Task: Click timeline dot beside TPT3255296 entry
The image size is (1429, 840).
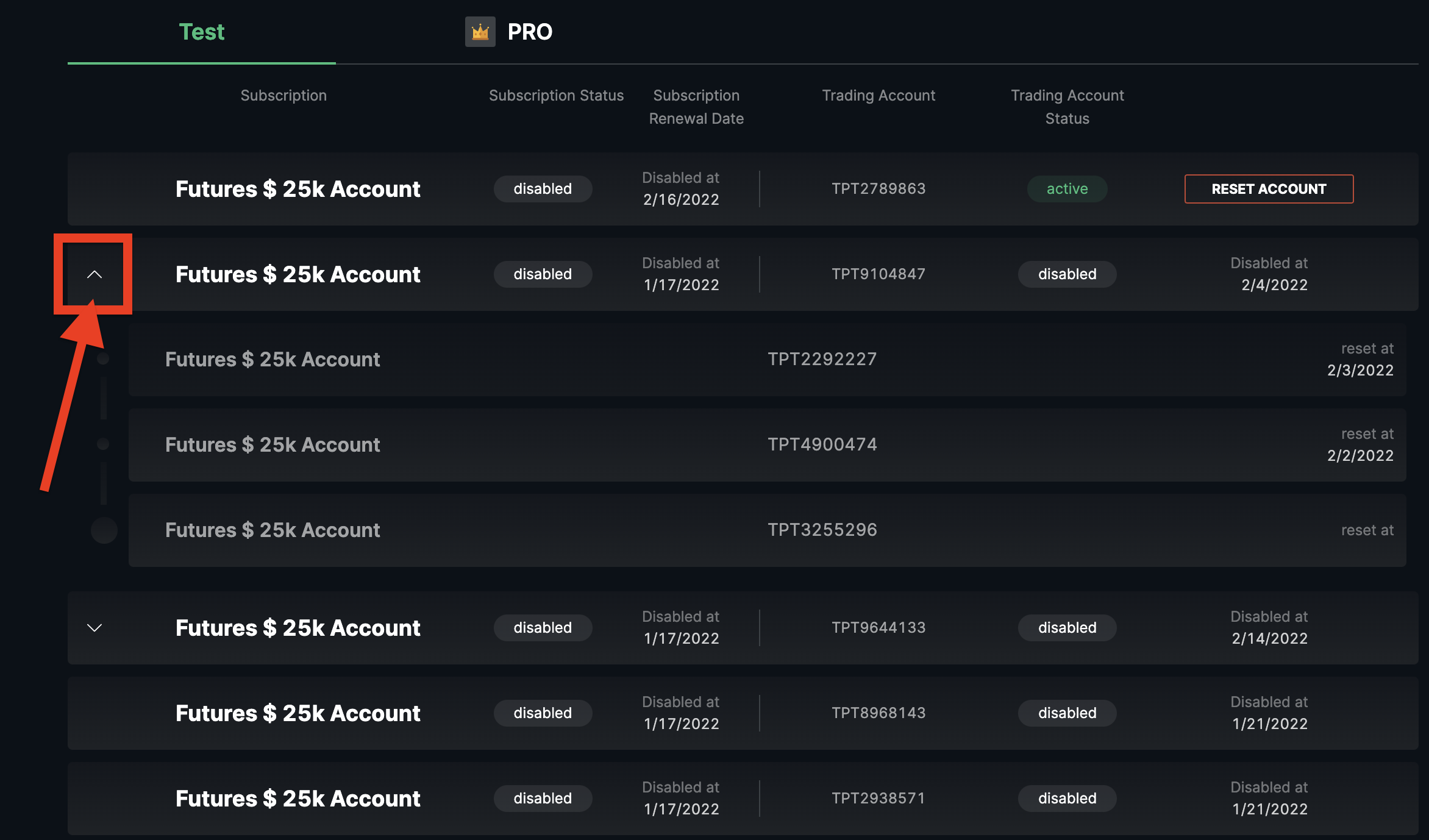Action: coord(104,530)
